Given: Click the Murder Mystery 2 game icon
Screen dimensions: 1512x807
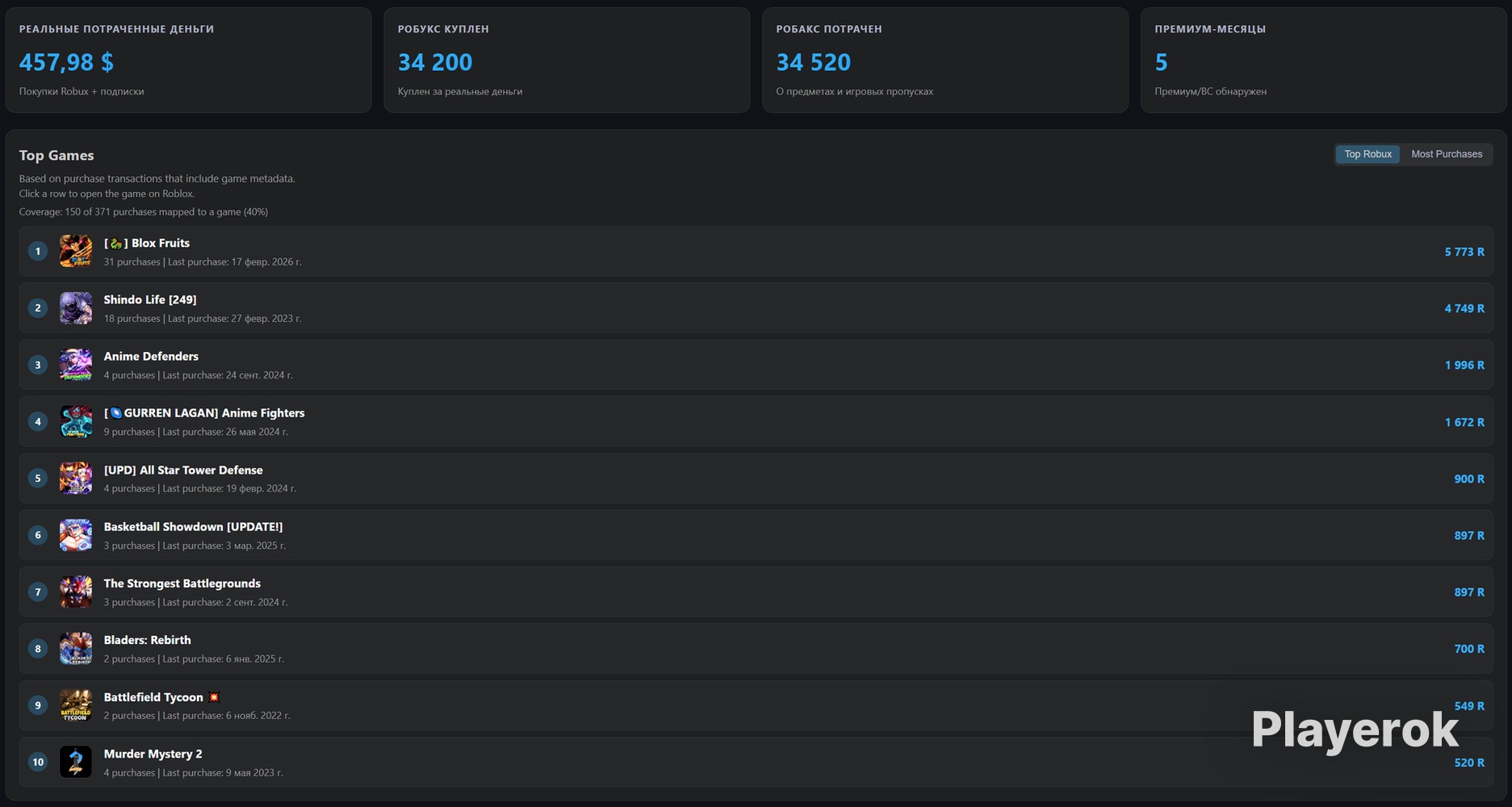Looking at the screenshot, I should point(76,762).
